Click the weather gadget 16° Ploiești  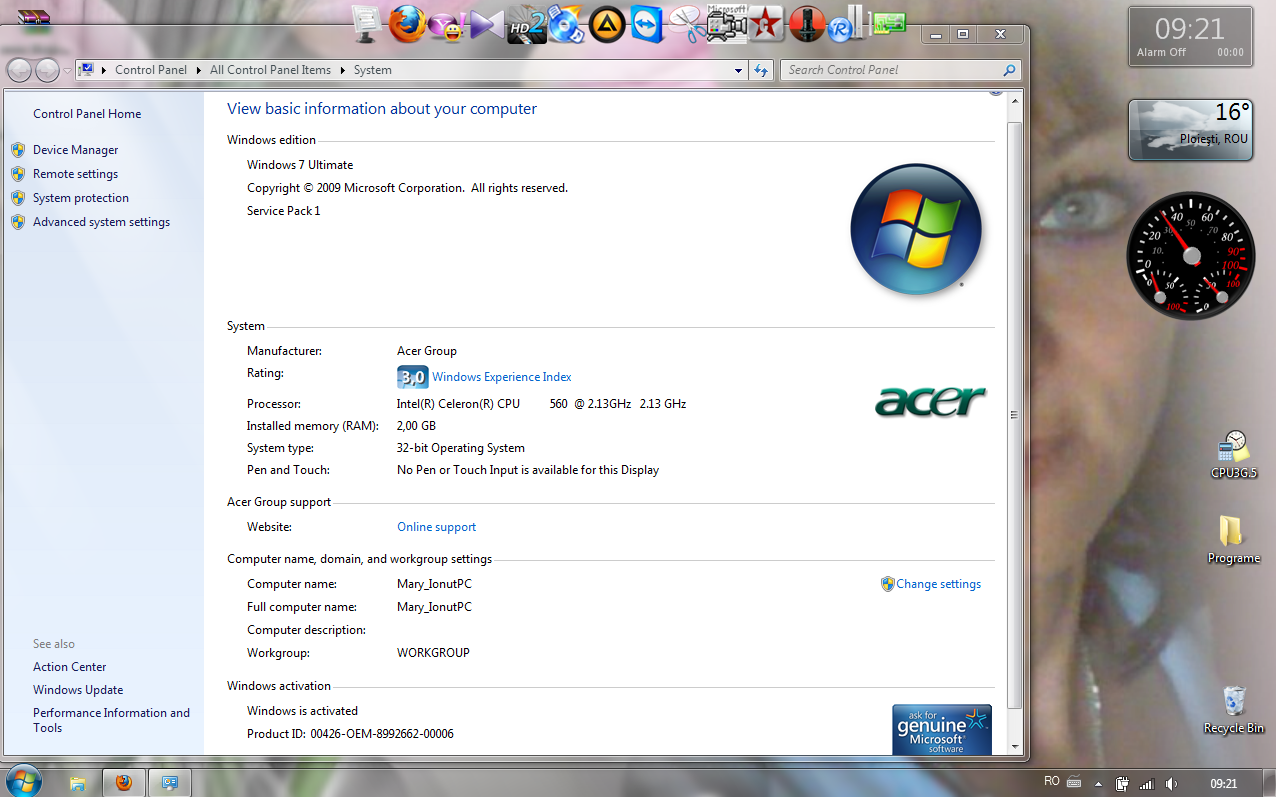1191,130
